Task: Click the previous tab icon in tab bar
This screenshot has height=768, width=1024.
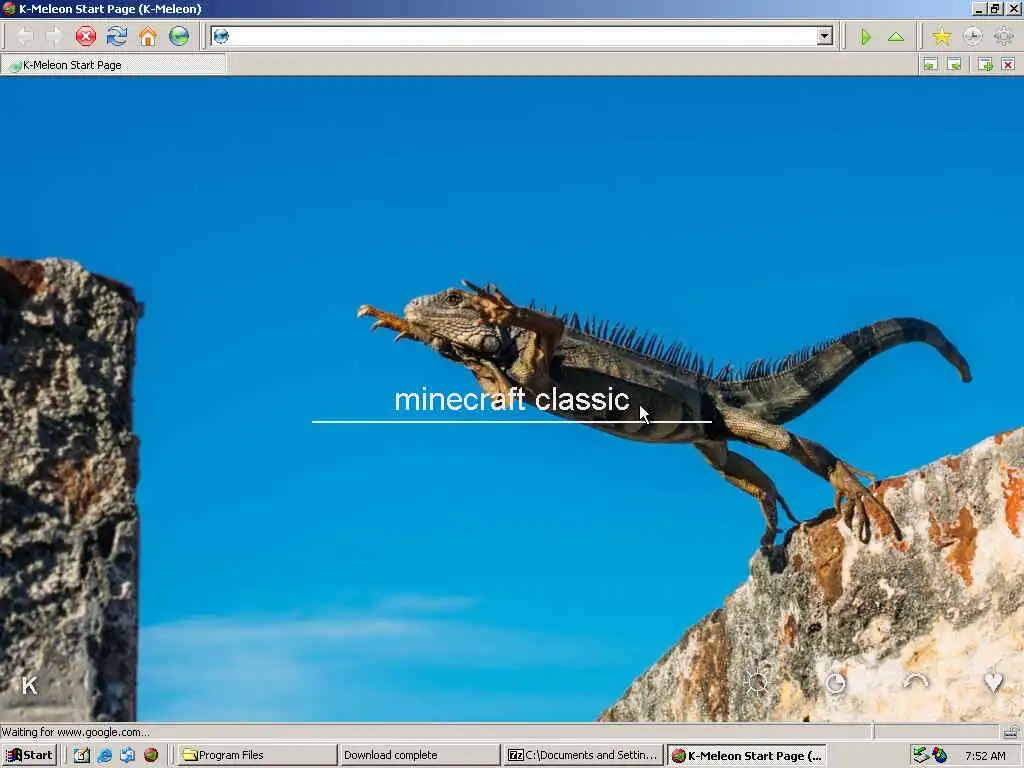Action: [930, 64]
